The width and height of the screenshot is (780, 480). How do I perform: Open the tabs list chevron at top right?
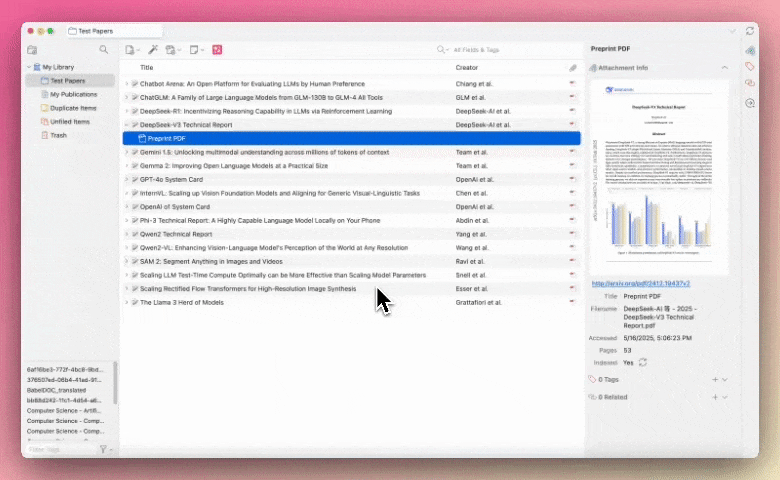[732, 31]
